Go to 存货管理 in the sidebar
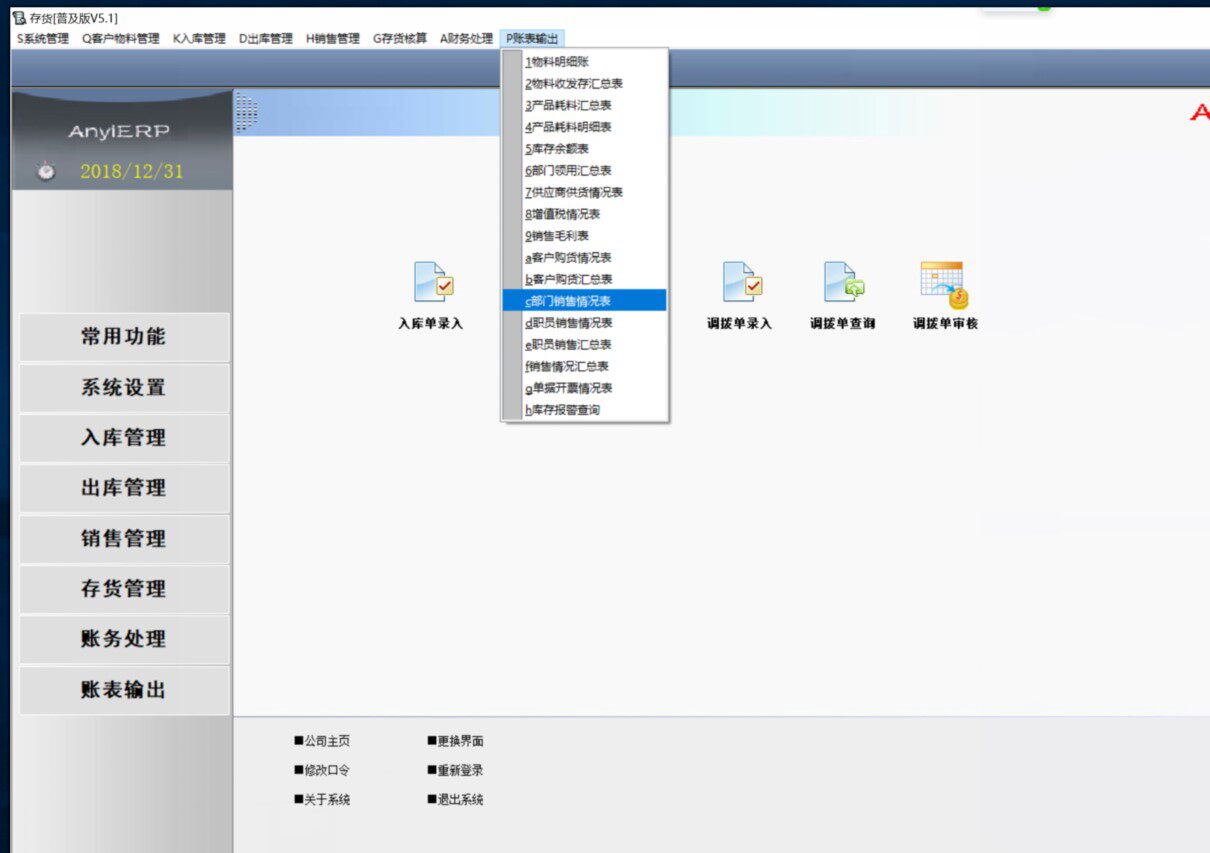1210x853 pixels. point(123,589)
